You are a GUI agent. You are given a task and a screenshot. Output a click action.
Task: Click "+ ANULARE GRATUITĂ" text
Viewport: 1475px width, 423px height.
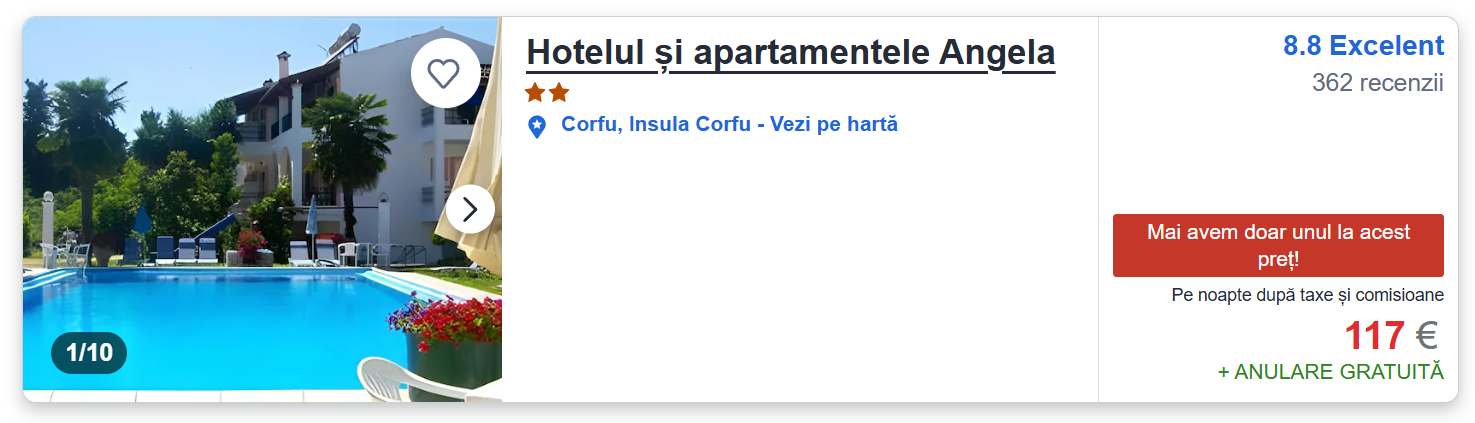click(1330, 372)
